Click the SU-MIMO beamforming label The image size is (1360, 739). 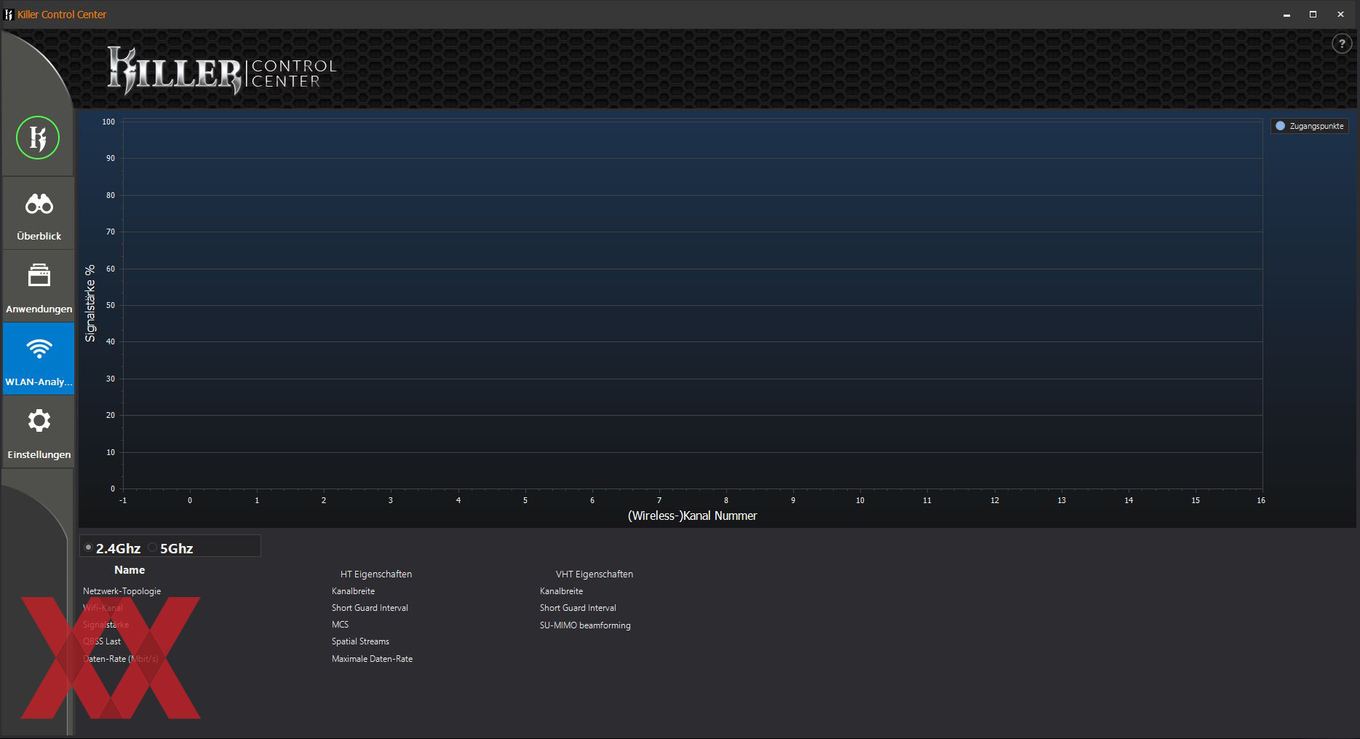coord(585,625)
